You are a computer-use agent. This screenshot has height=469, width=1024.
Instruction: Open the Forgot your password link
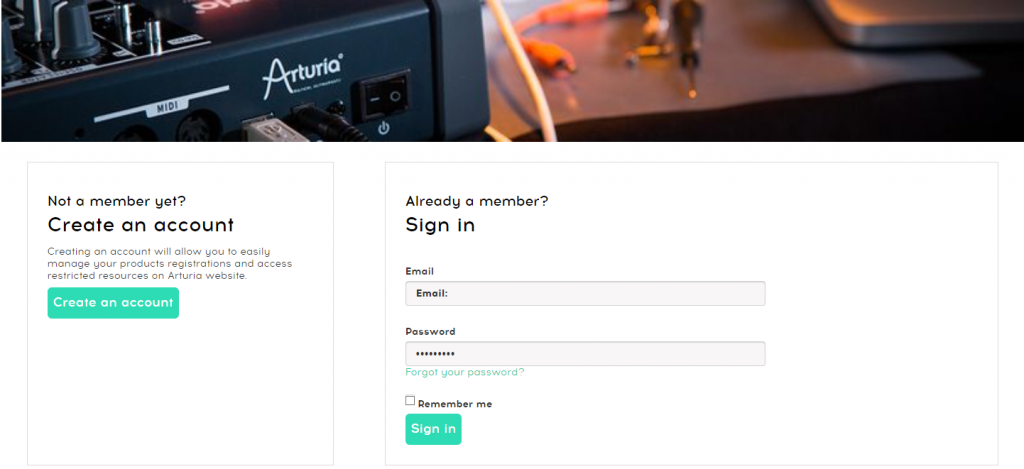tap(464, 372)
